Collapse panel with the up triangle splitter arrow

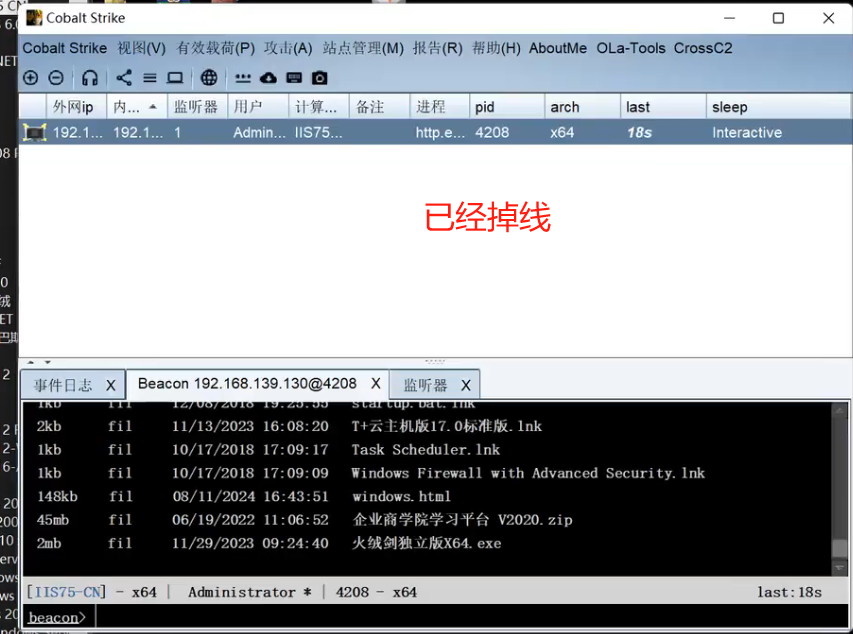point(31,362)
